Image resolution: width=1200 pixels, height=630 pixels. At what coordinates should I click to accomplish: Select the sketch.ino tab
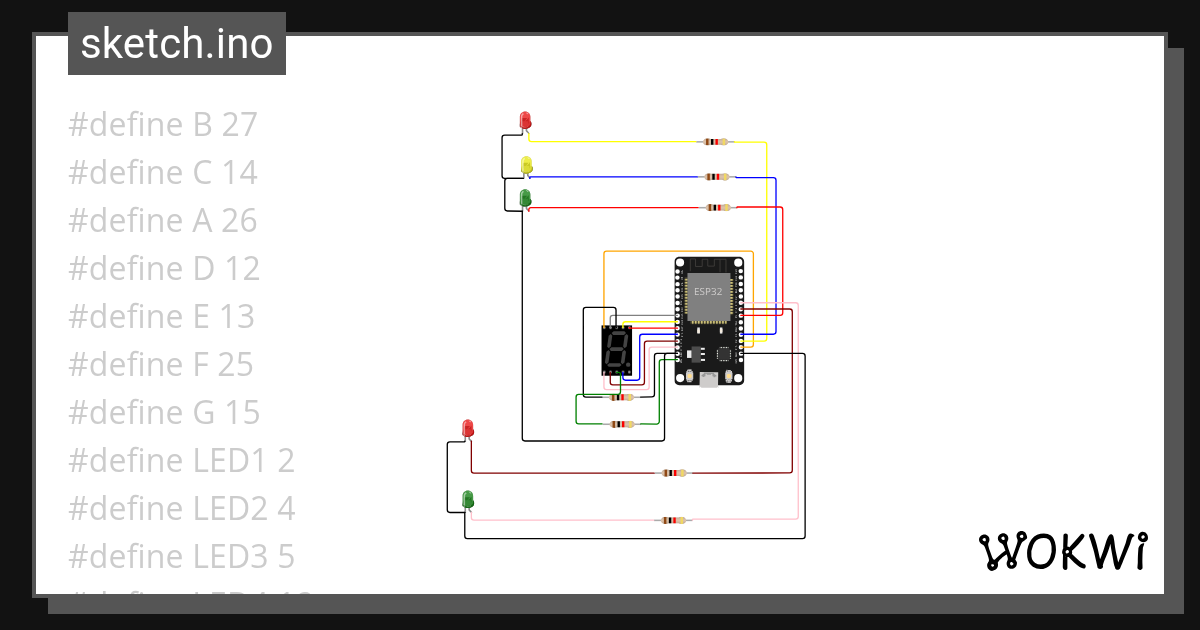(x=176, y=44)
